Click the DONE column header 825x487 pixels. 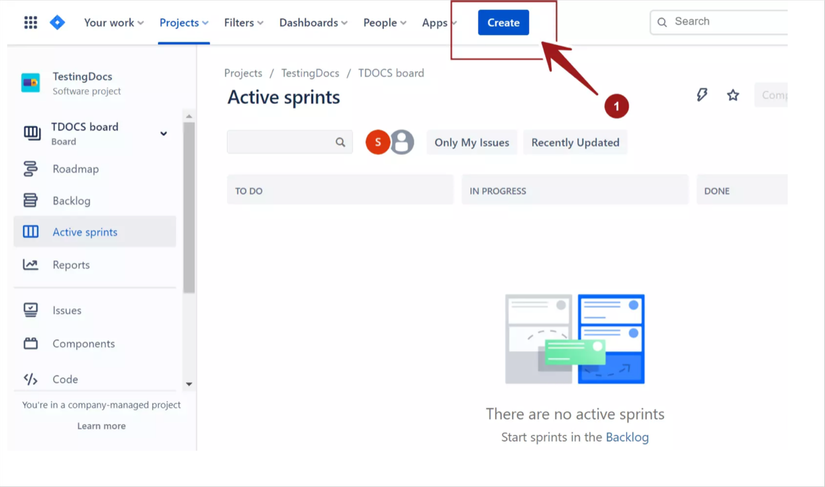pyautogui.click(x=742, y=190)
